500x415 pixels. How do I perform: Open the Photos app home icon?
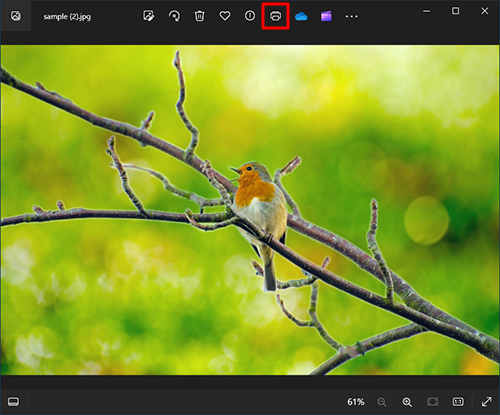(x=16, y=16)
